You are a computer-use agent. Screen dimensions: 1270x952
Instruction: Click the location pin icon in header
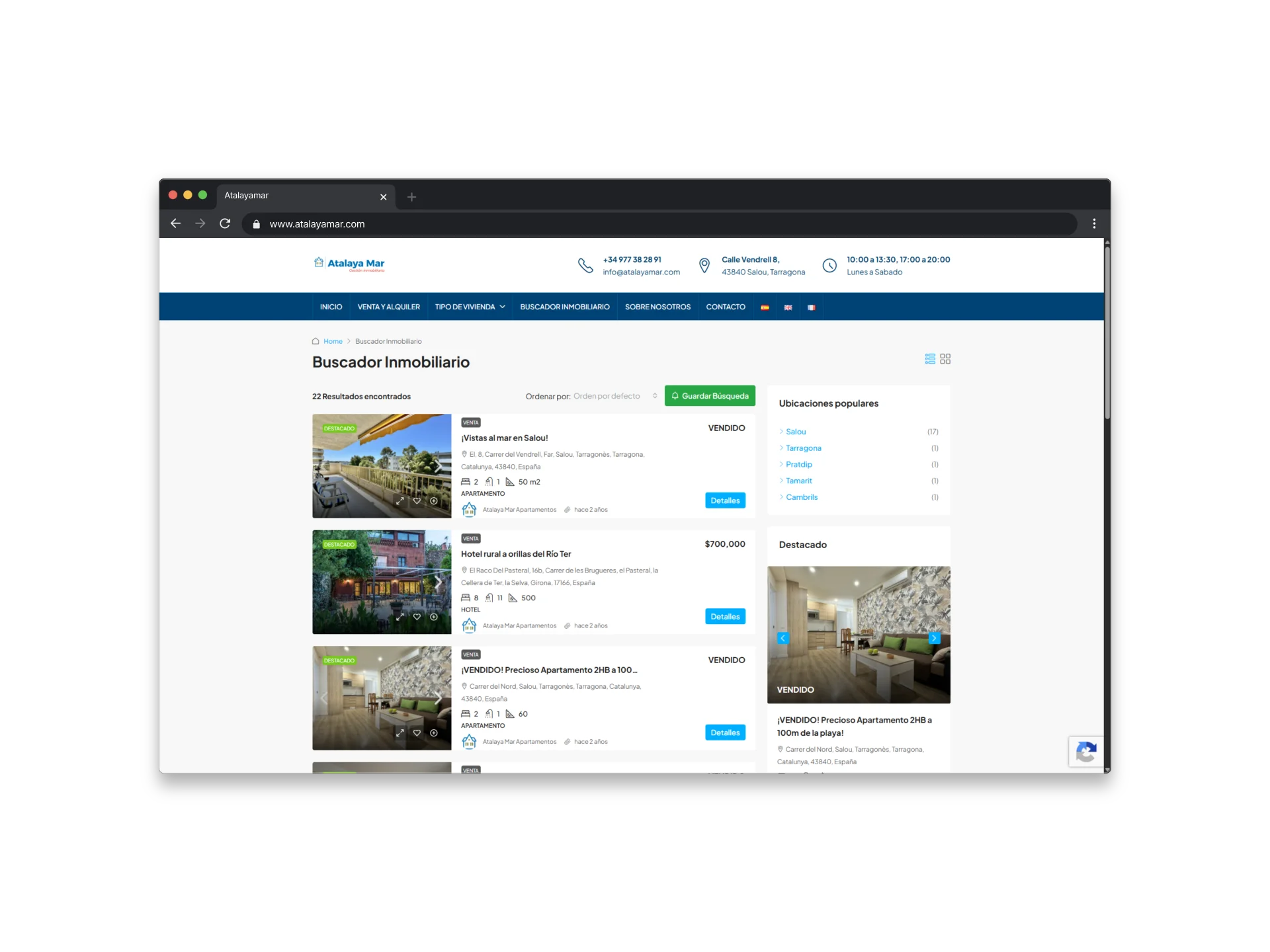[704, 266]
